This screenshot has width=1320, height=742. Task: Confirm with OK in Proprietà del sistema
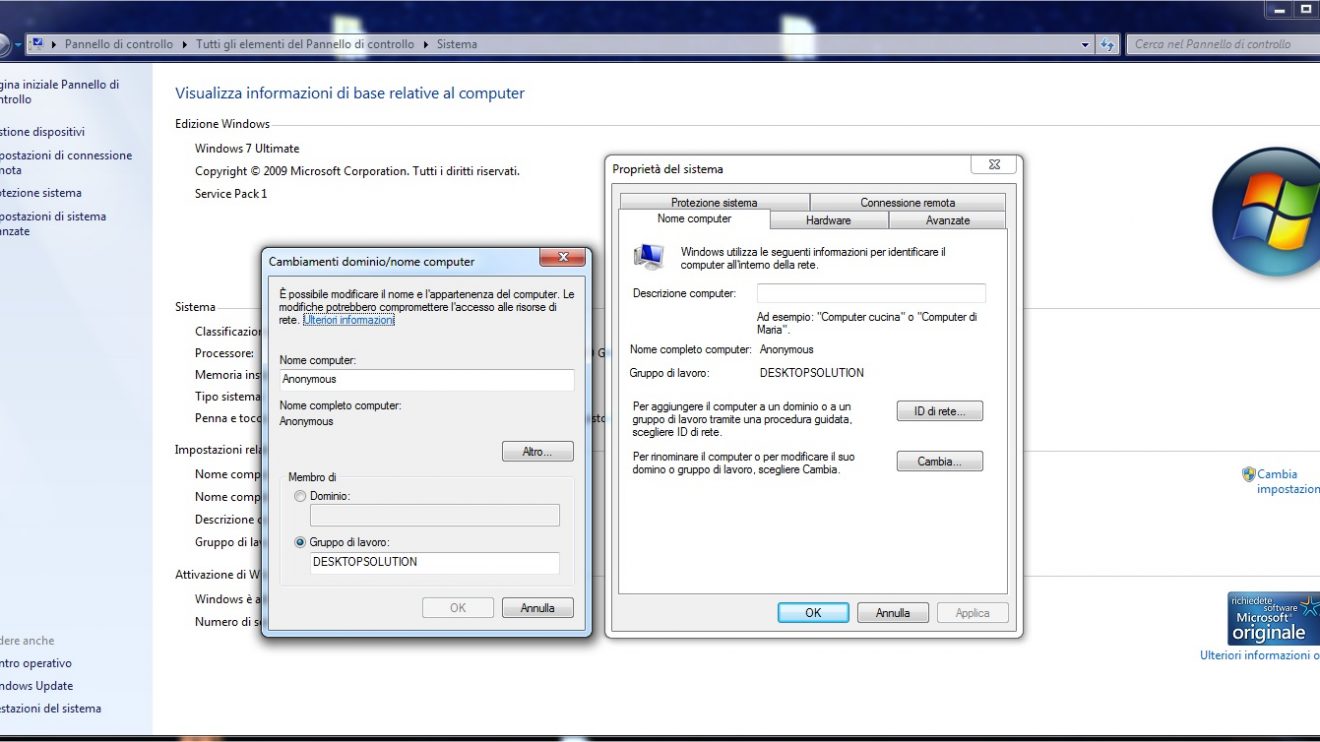coord(813,613)
